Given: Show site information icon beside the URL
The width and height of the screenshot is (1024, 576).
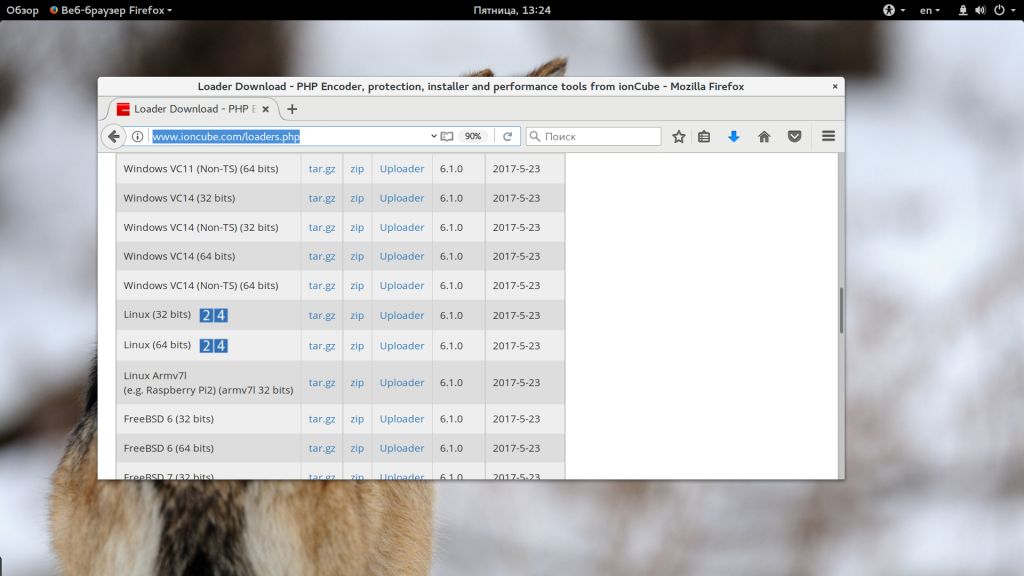Looking at the screenshot, I should 138,136.
